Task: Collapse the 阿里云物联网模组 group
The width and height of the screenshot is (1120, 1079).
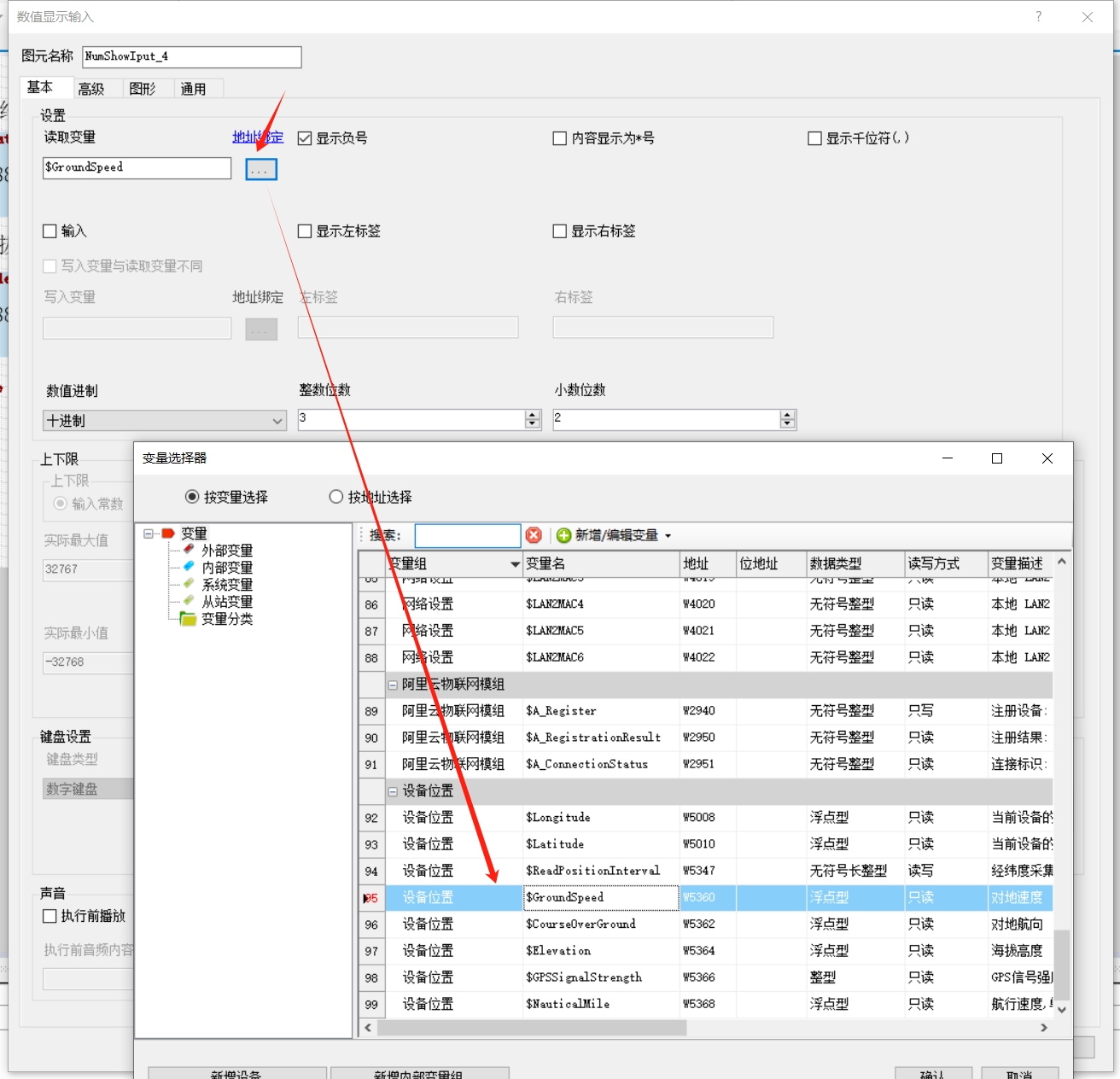Action: 393,685
